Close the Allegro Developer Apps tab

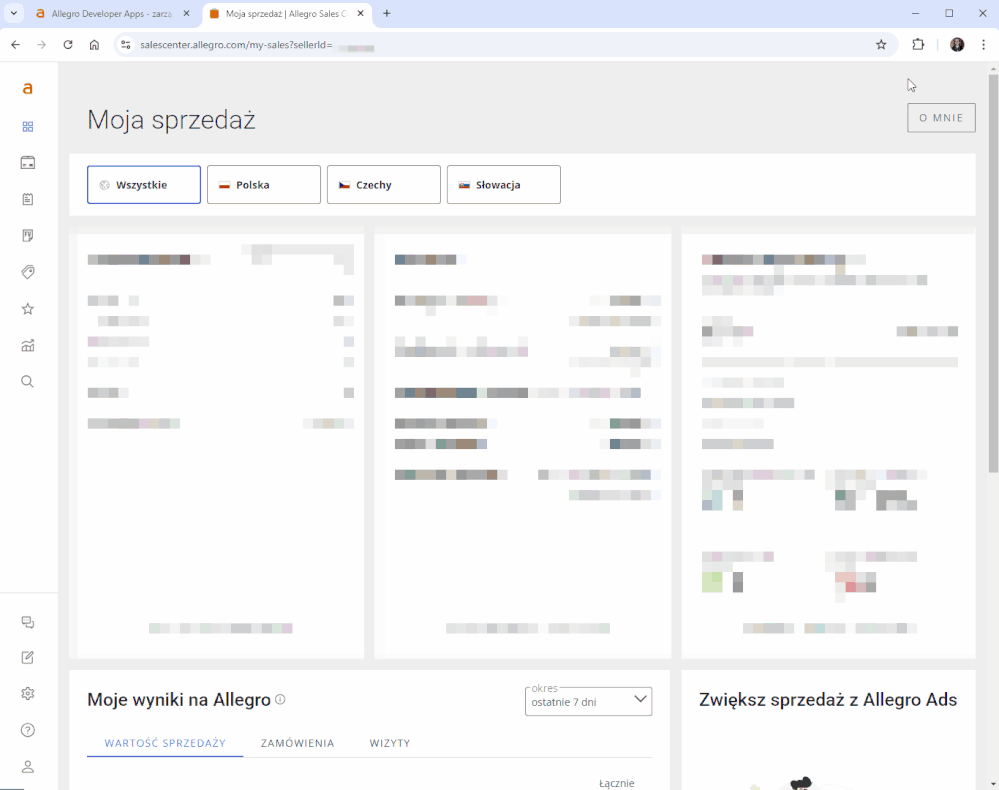(x=187, y=13)
